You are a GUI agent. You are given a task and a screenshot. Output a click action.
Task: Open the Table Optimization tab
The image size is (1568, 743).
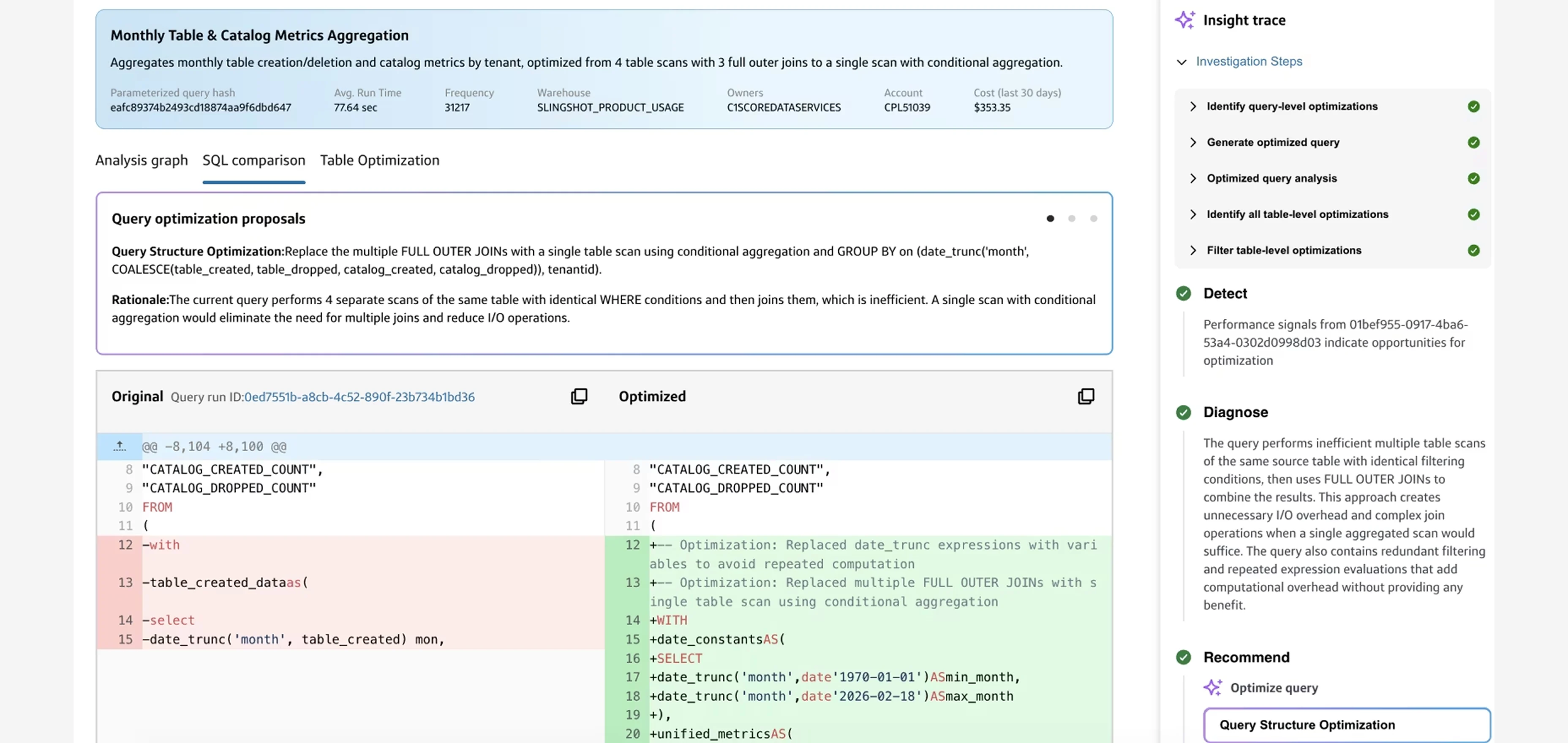coord(380,160)
